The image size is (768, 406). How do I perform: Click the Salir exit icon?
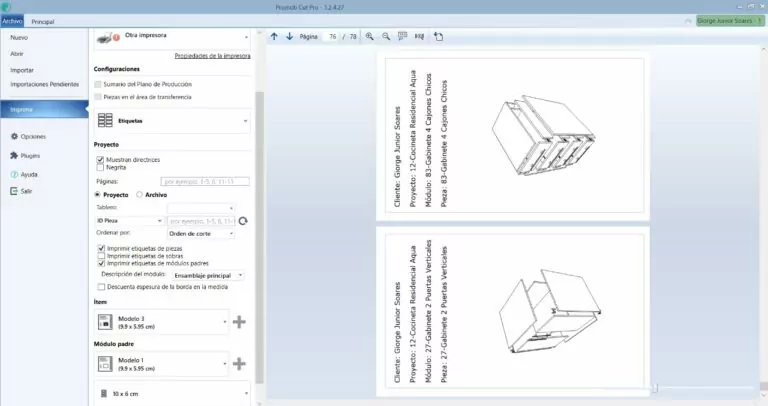pyautogui.click(x=14, y=191)
